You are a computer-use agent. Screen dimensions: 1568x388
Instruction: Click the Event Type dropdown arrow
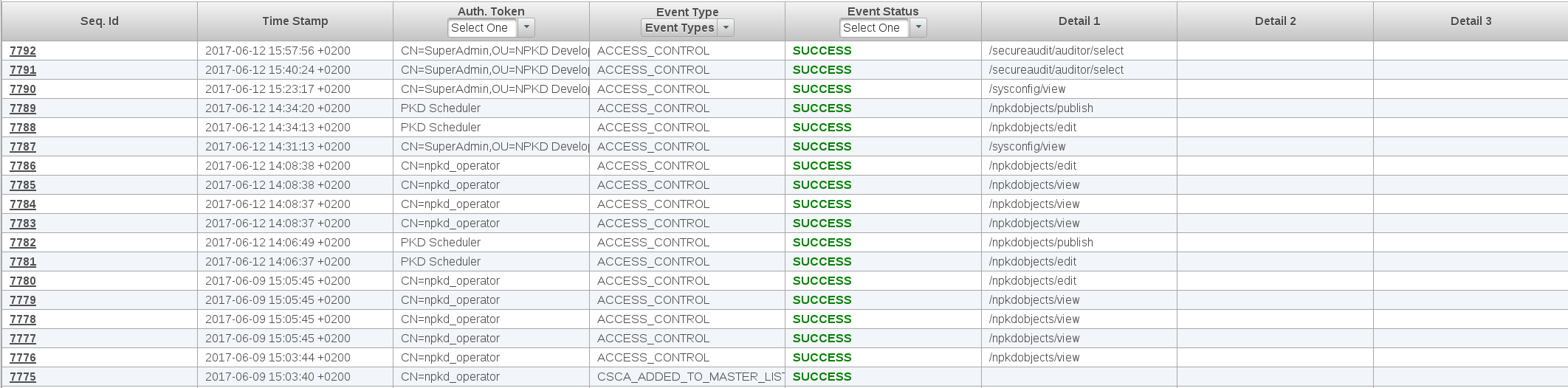[726, 28]
